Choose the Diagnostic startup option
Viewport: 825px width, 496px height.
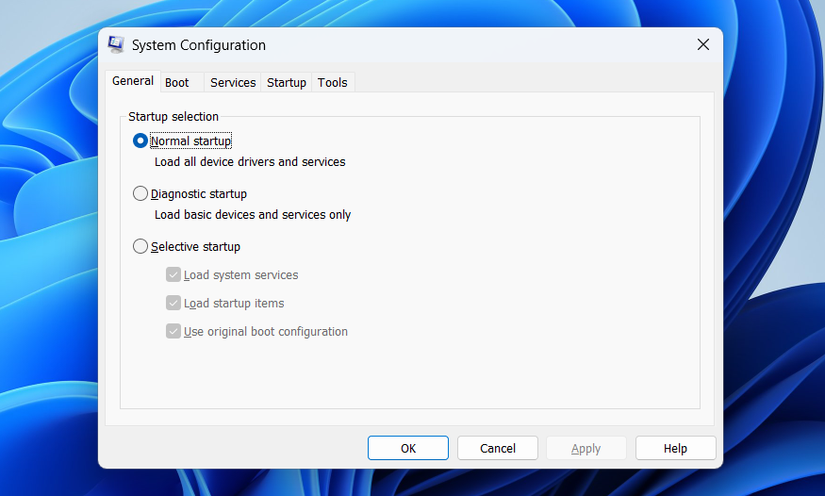pos(140,194)
